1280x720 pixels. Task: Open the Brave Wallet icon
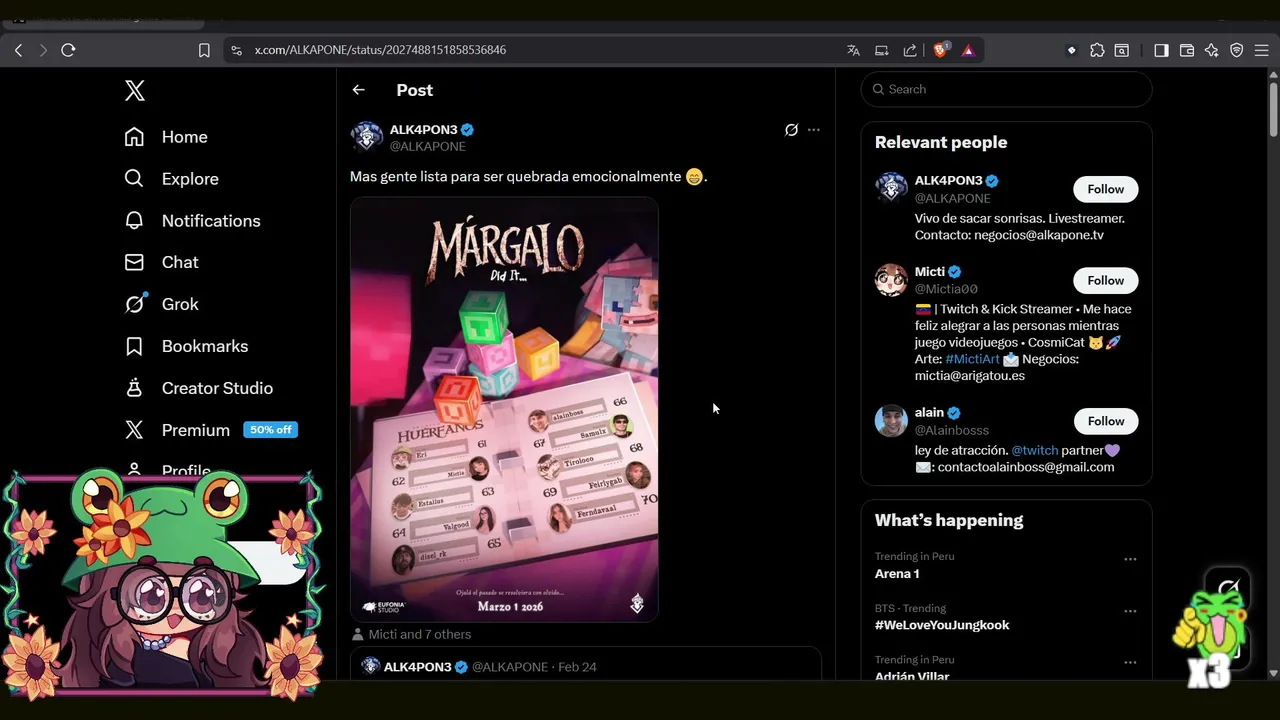[1187, 50]
